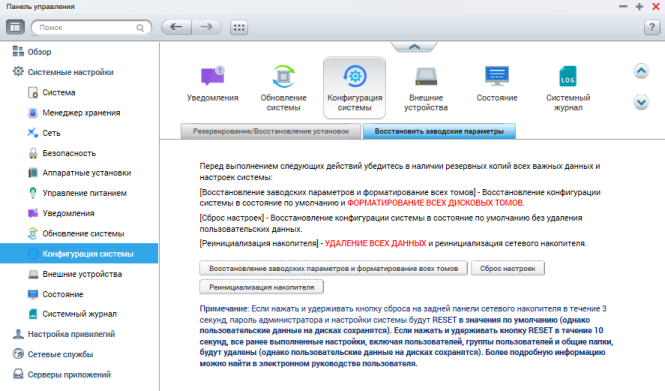Go forward with the right arrow button
Screen dimensions: 665x391
tap(207, 27)
